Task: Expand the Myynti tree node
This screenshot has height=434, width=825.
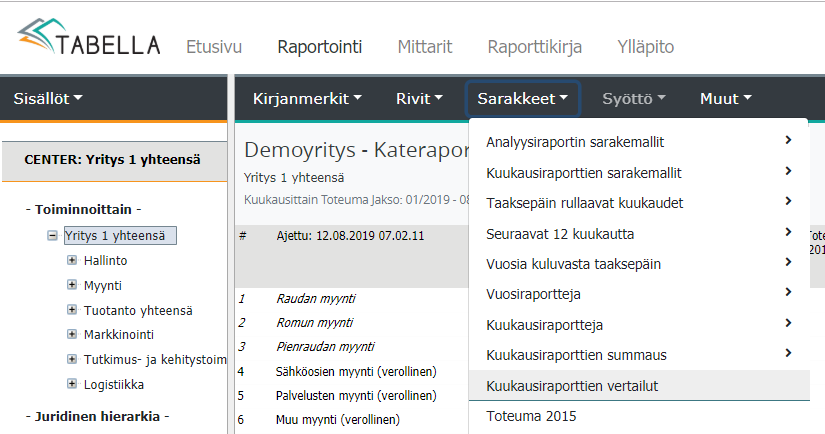Action: tap(72, 285)
